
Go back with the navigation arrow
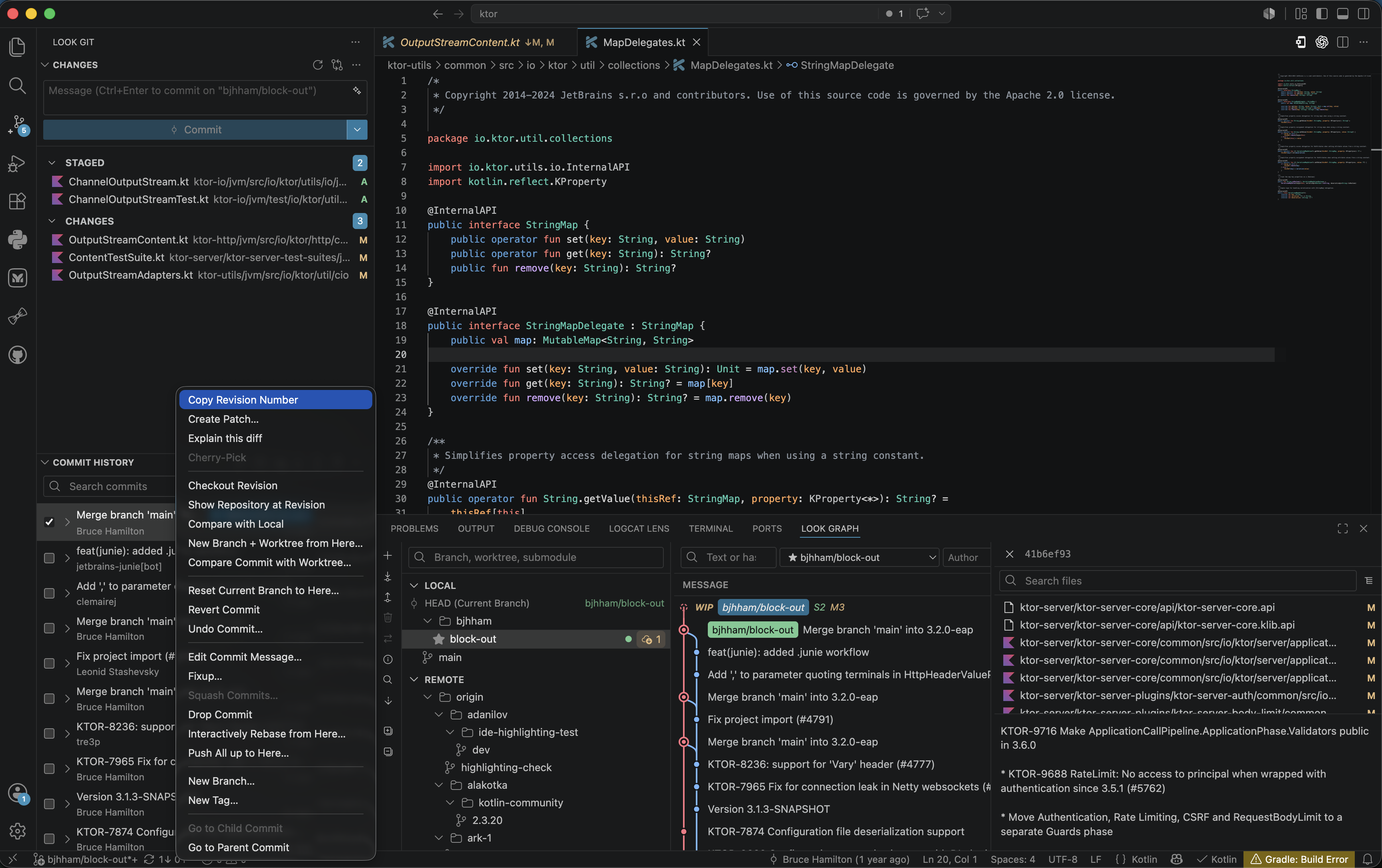pos(438,14)
